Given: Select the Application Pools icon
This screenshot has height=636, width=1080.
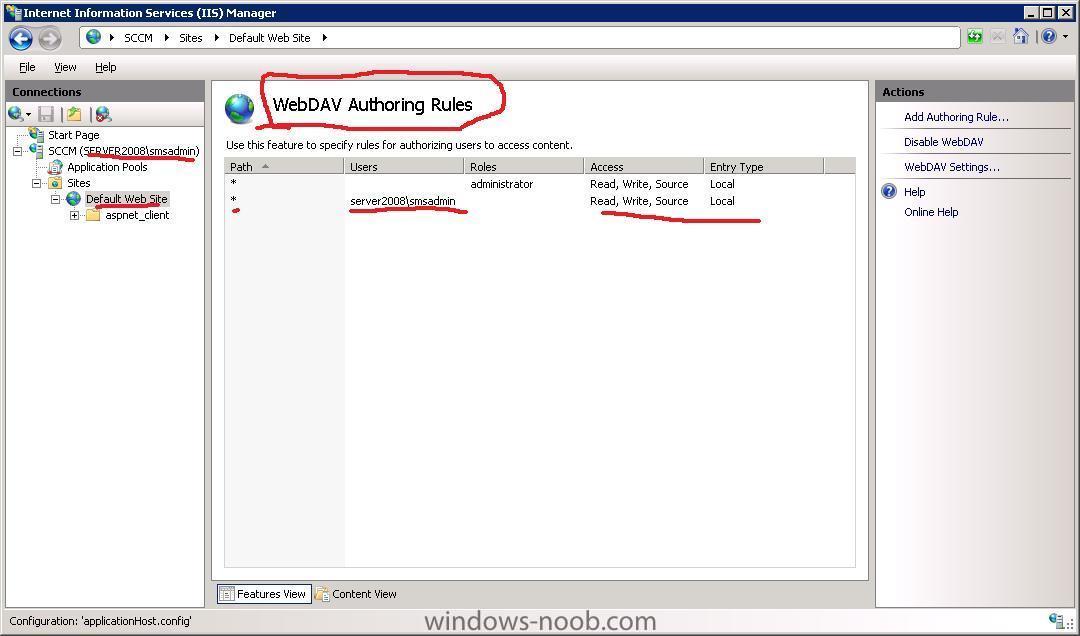Looking at the screenshot, I should point(56,167).
